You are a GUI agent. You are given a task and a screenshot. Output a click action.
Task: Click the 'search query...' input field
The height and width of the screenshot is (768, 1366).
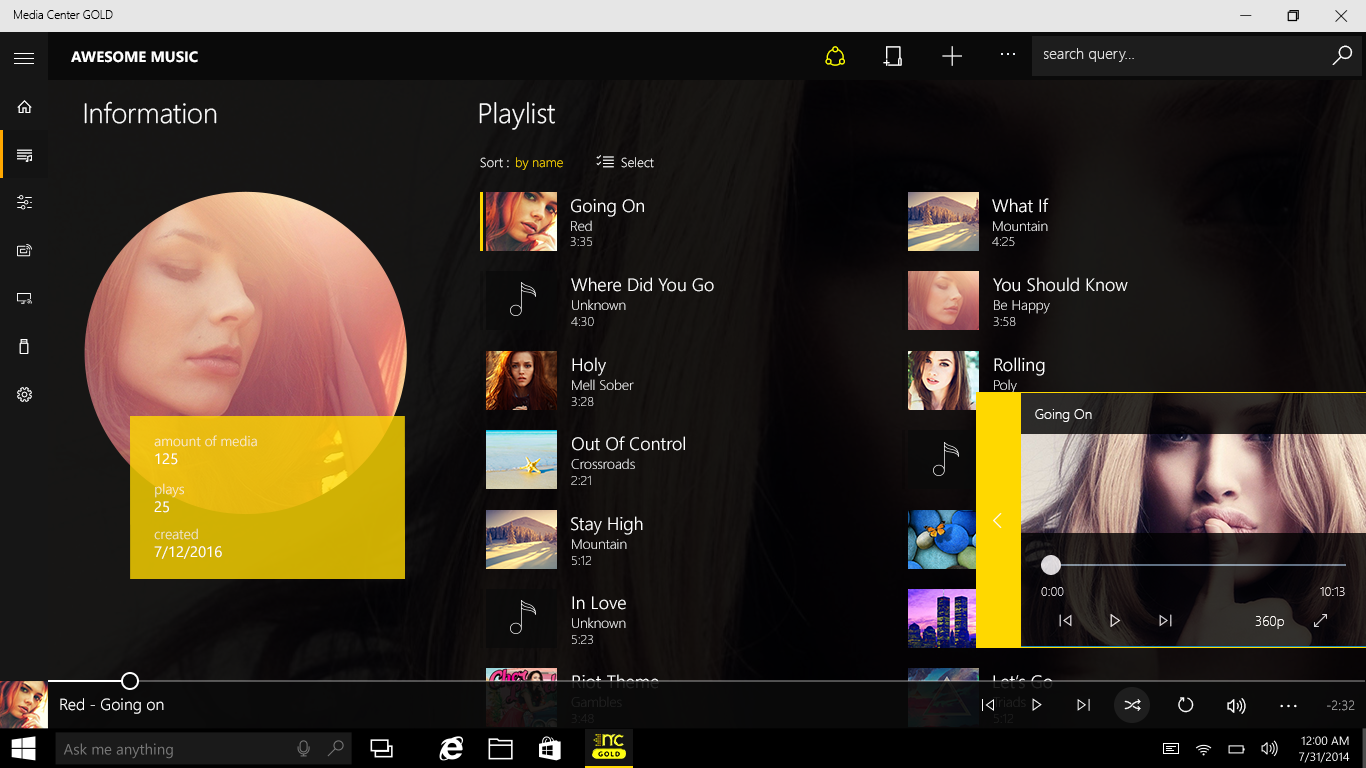click(1180, 55)
